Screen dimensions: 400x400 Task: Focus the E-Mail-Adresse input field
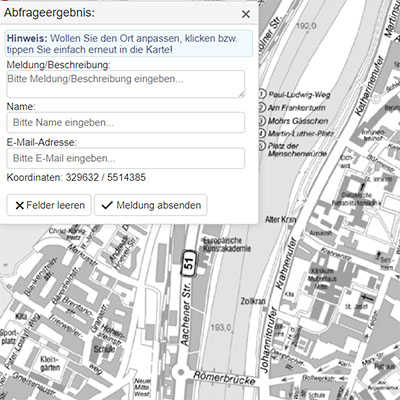coord(126,158)
